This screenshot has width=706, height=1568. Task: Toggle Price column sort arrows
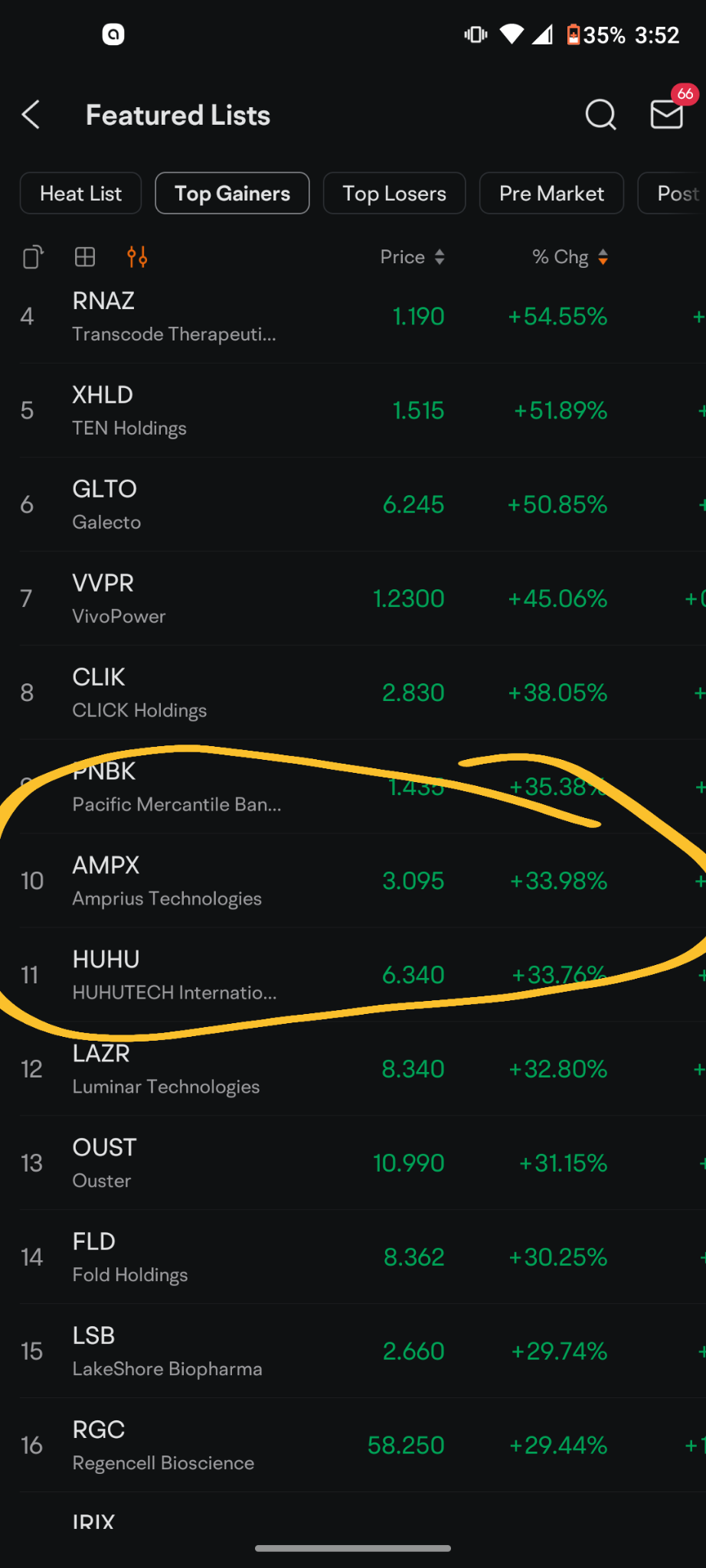(x=440, y=257)
